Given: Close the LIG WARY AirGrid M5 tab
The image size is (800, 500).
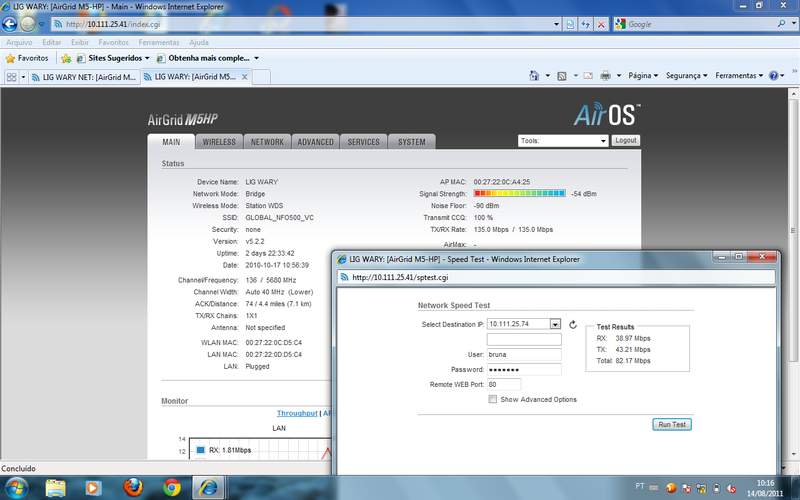Looking at the screenshot, I should click(244, 77).
